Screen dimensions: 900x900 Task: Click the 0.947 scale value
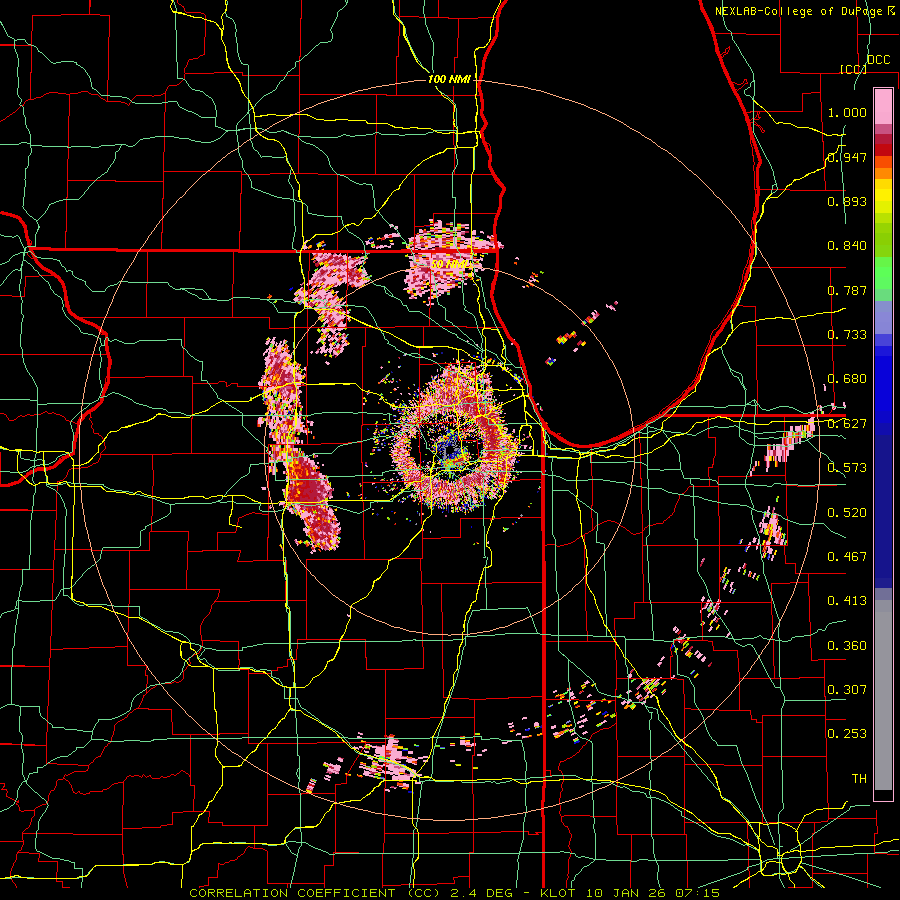pos(847,157)
